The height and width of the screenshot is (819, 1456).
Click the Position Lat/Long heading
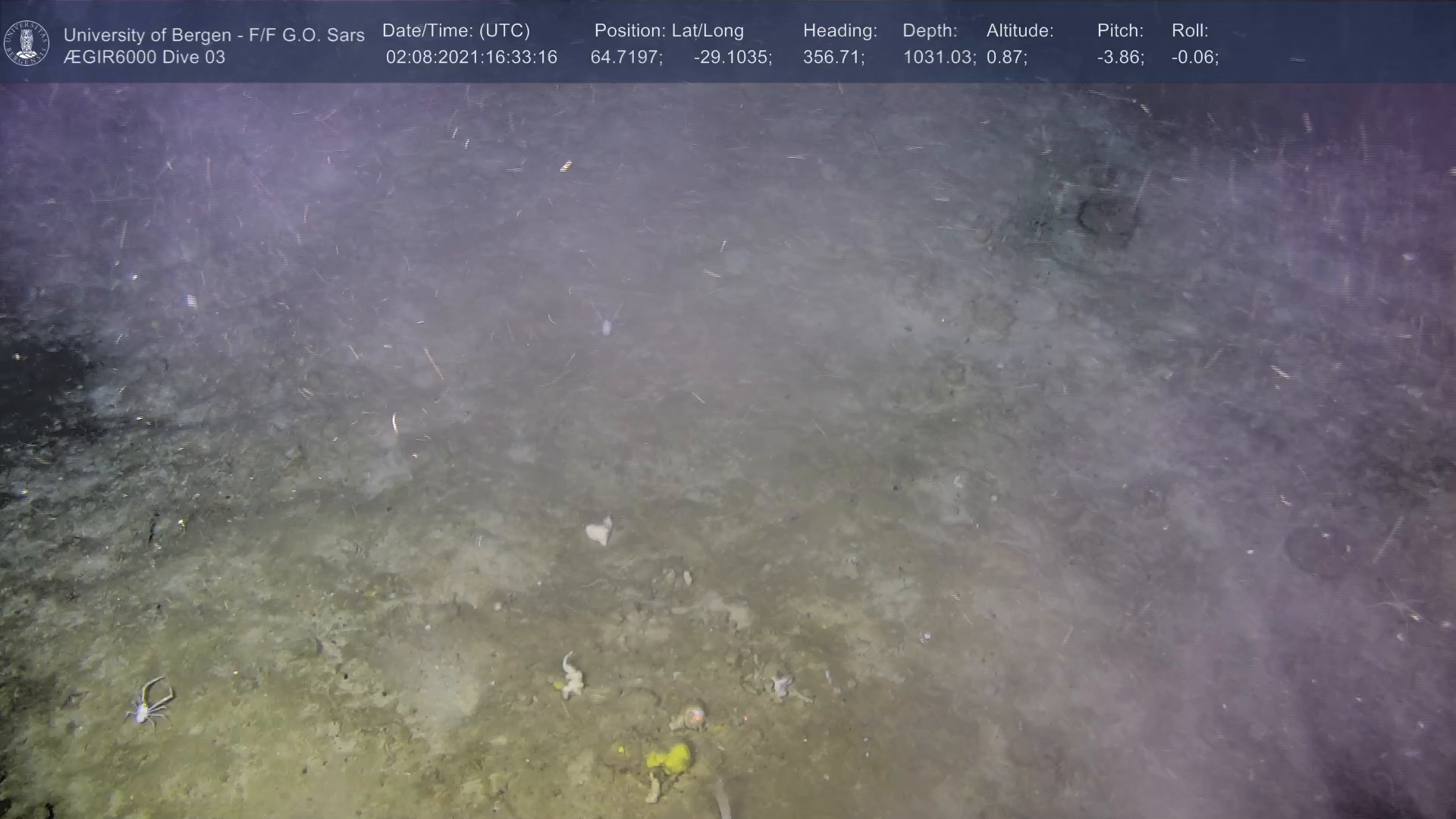[x=669, y=31]
